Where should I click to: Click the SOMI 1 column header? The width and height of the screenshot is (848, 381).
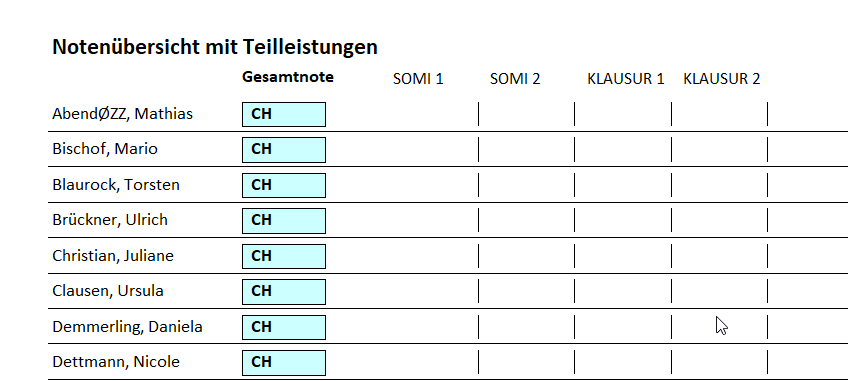click(x=418, y=79)
